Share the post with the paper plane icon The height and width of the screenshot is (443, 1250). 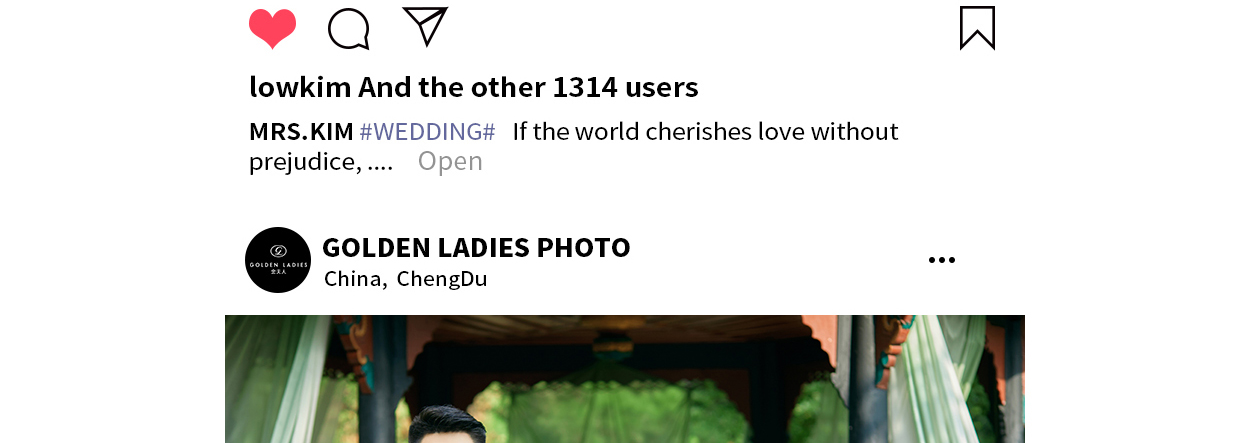(425, 26)
